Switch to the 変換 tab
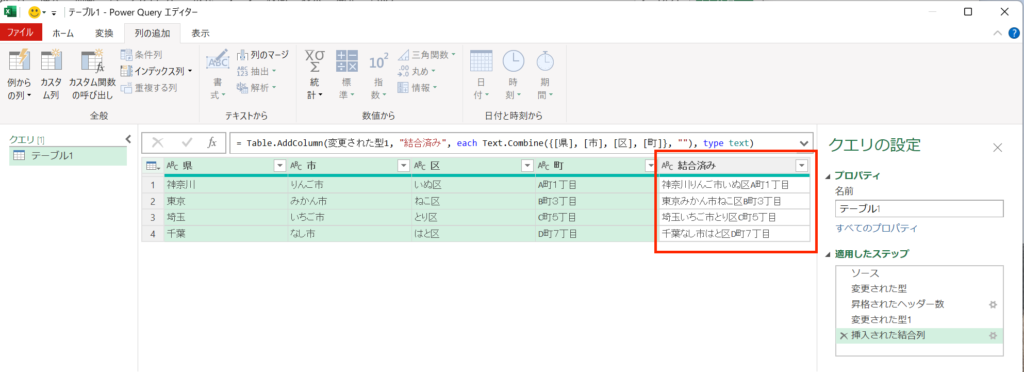The image size is (1024, 372). (x=104, y=33)
